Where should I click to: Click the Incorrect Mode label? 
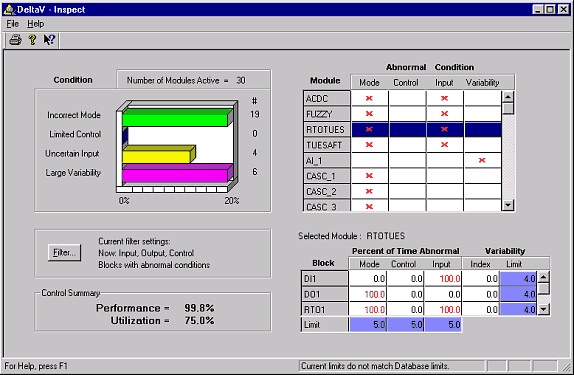point(74,115)
